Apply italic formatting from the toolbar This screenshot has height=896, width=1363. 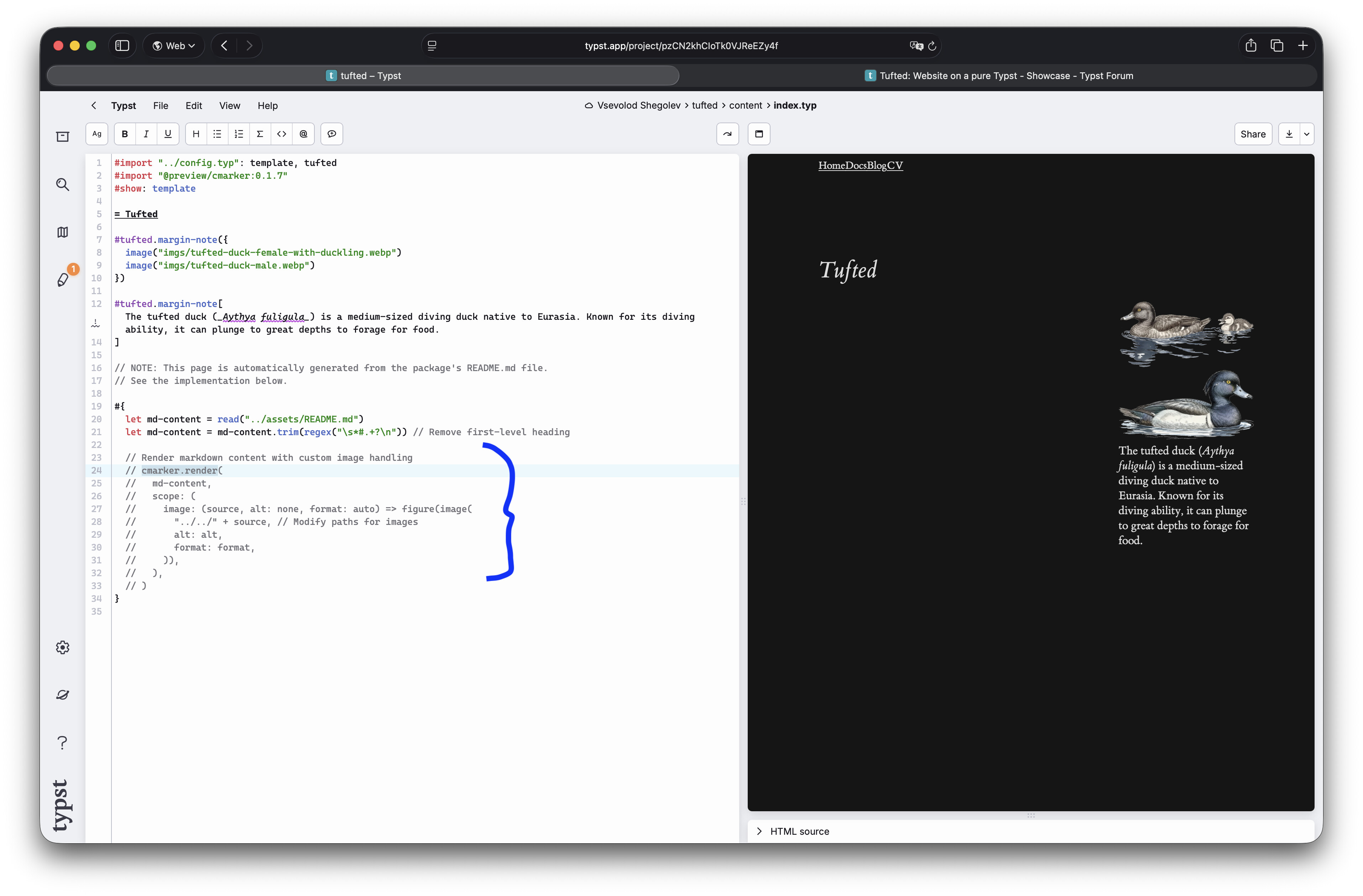146,134
